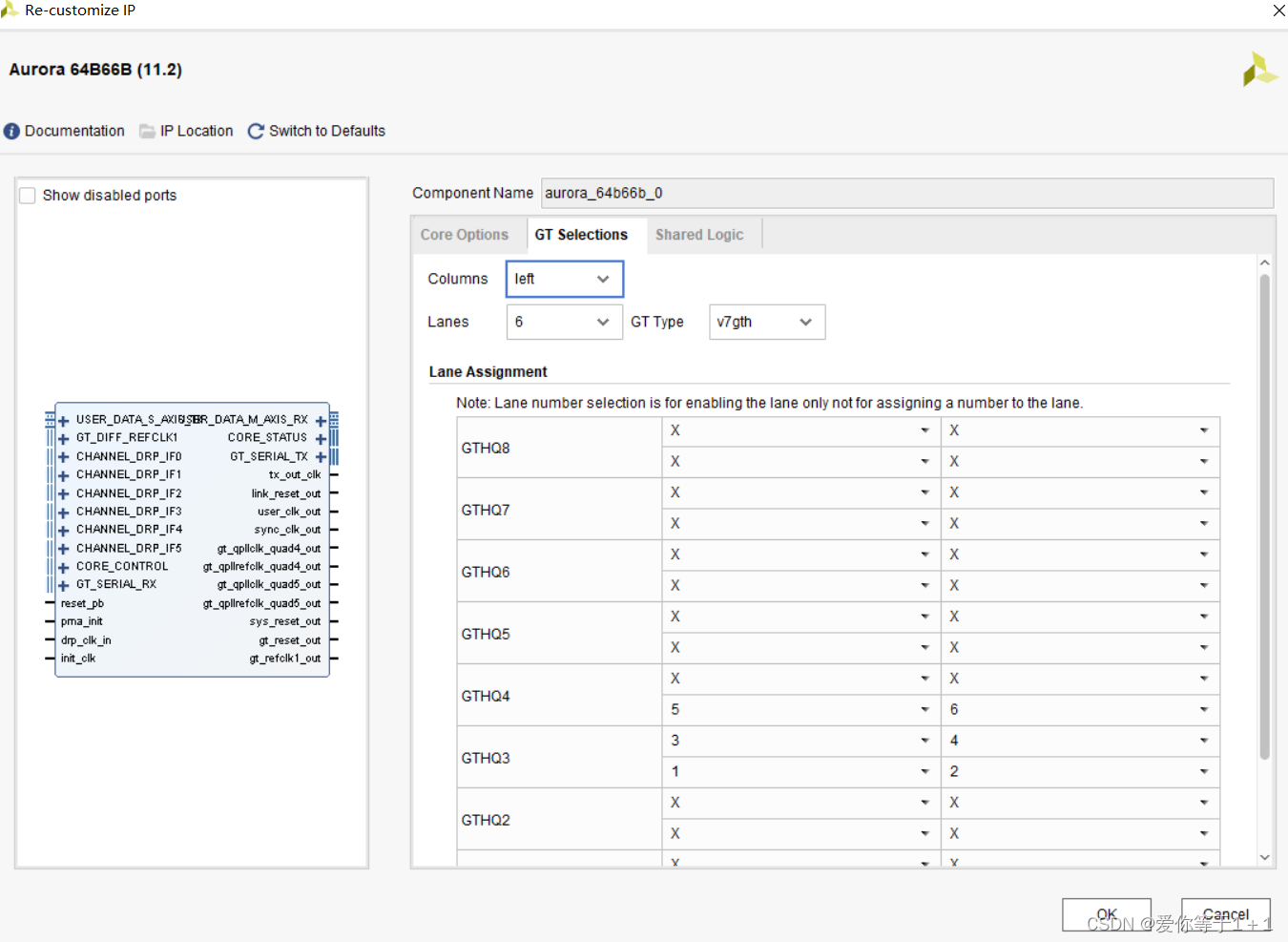This screenshot has height=942, width=1288.
Task: Click the Cancel button
Action: tap(1226, 914)
